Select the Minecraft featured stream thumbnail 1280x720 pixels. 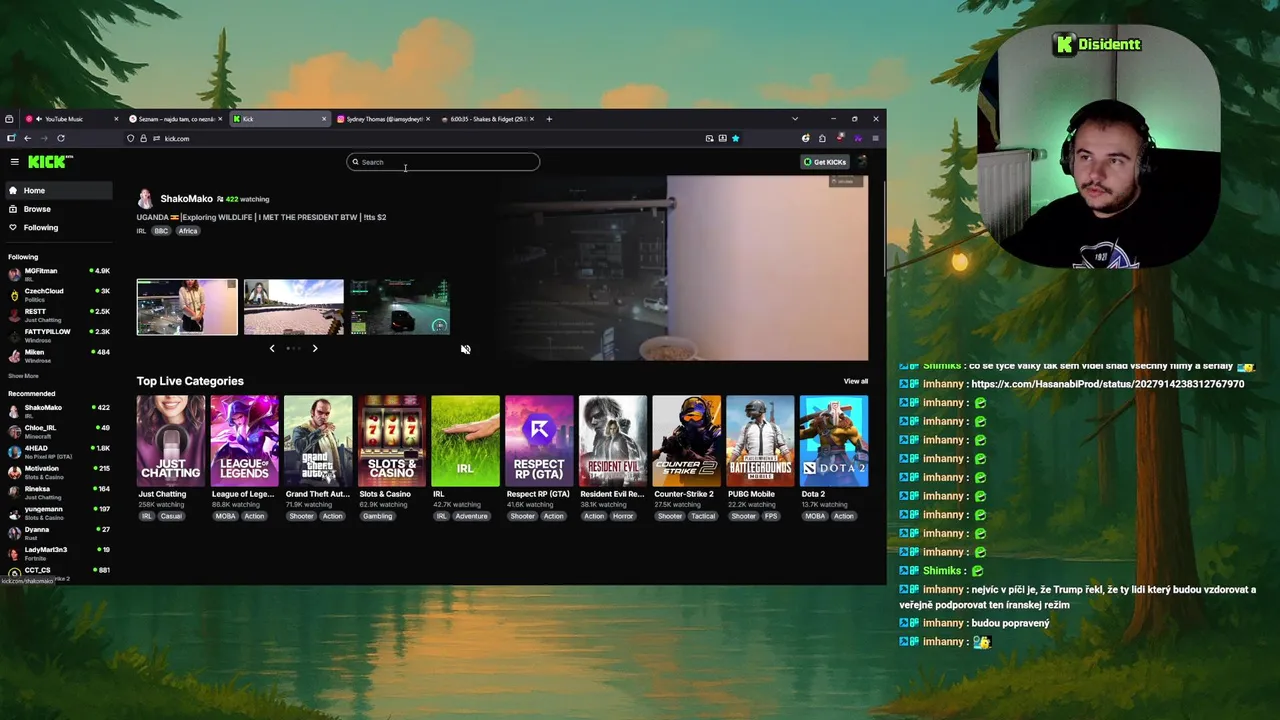tap(294, 307)
